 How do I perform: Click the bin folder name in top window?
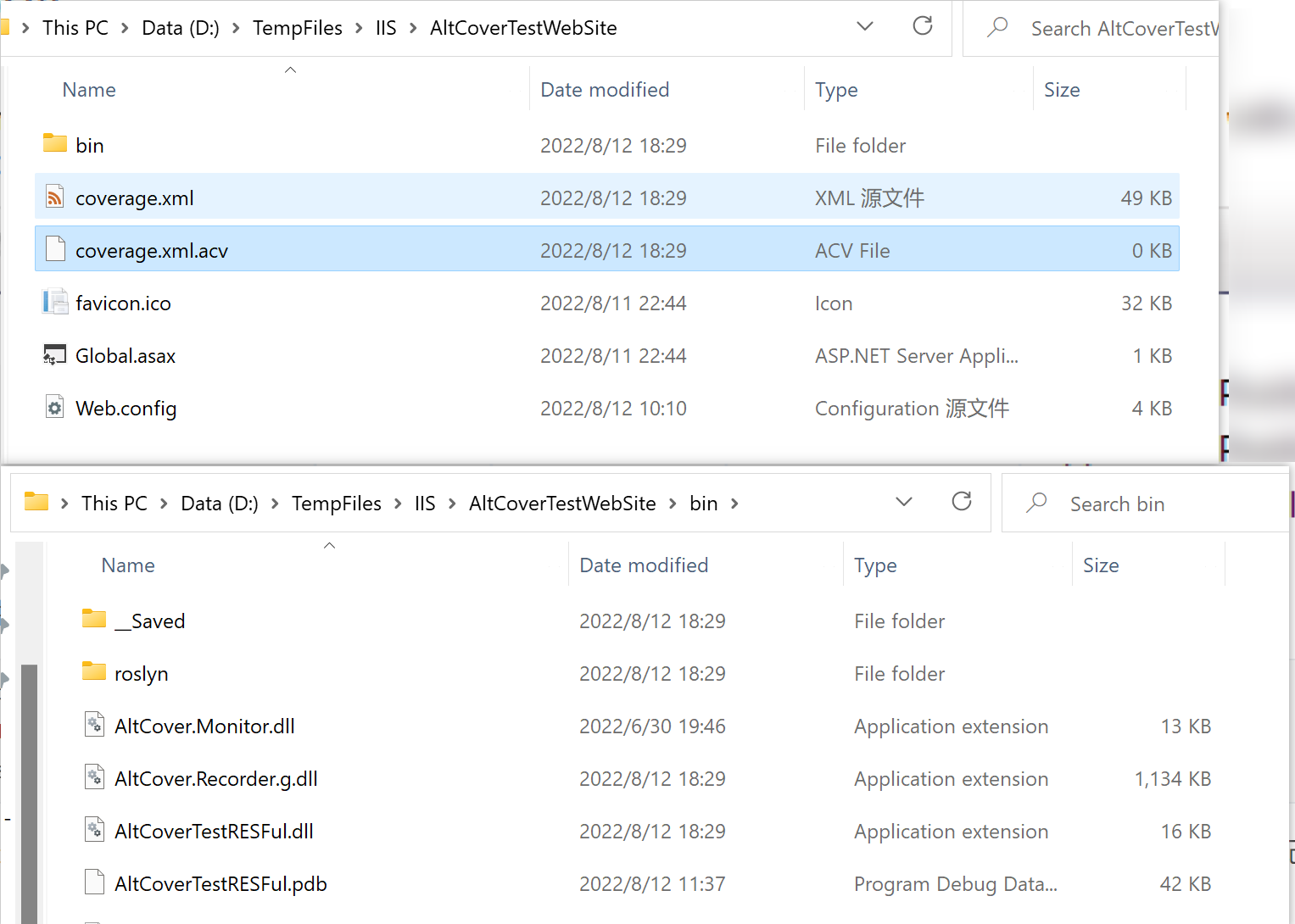pos(90,146)
